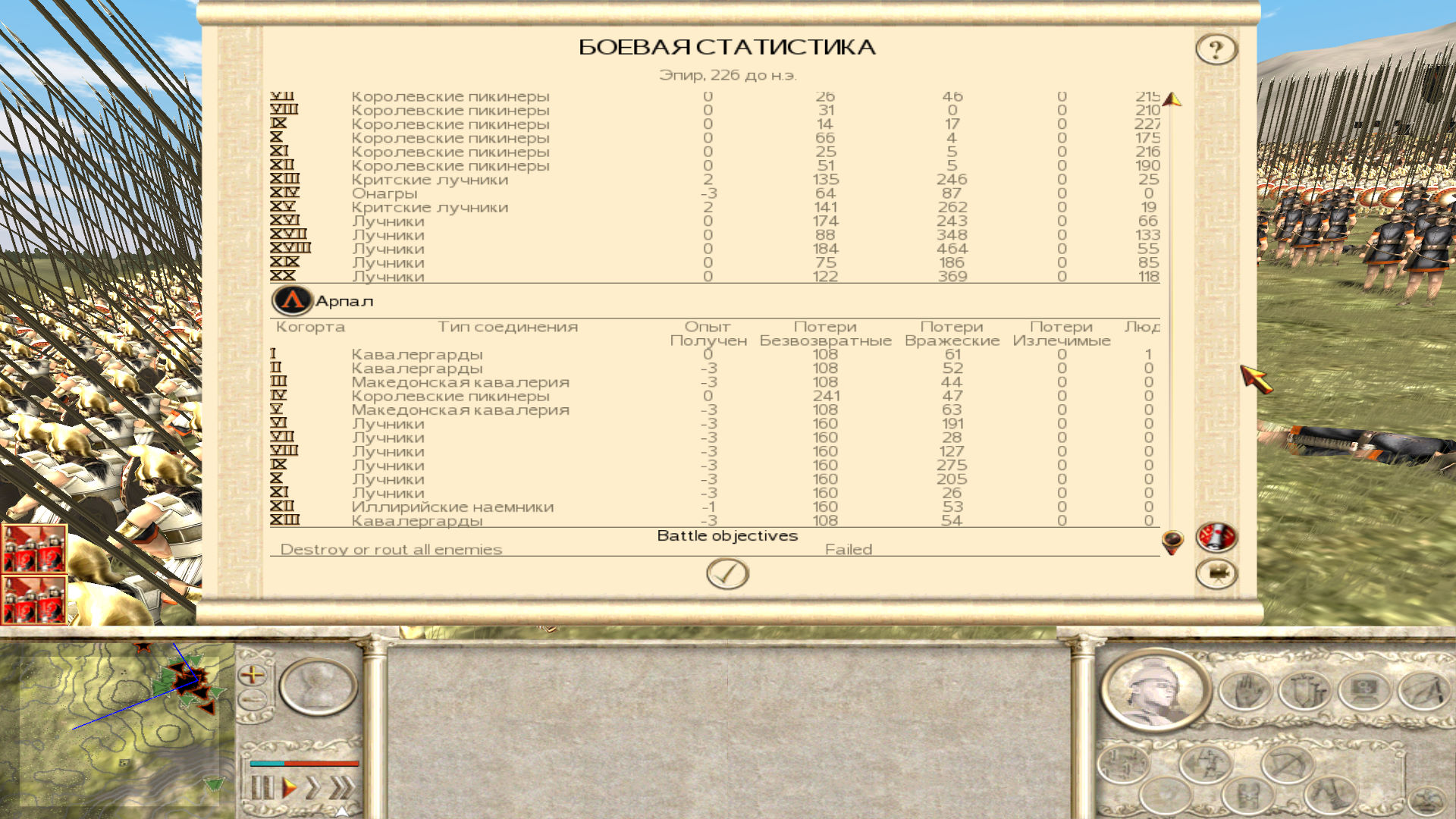Click the red banner icon beside the scroll
The image size is (1456, 819).
pos(1216,538)
